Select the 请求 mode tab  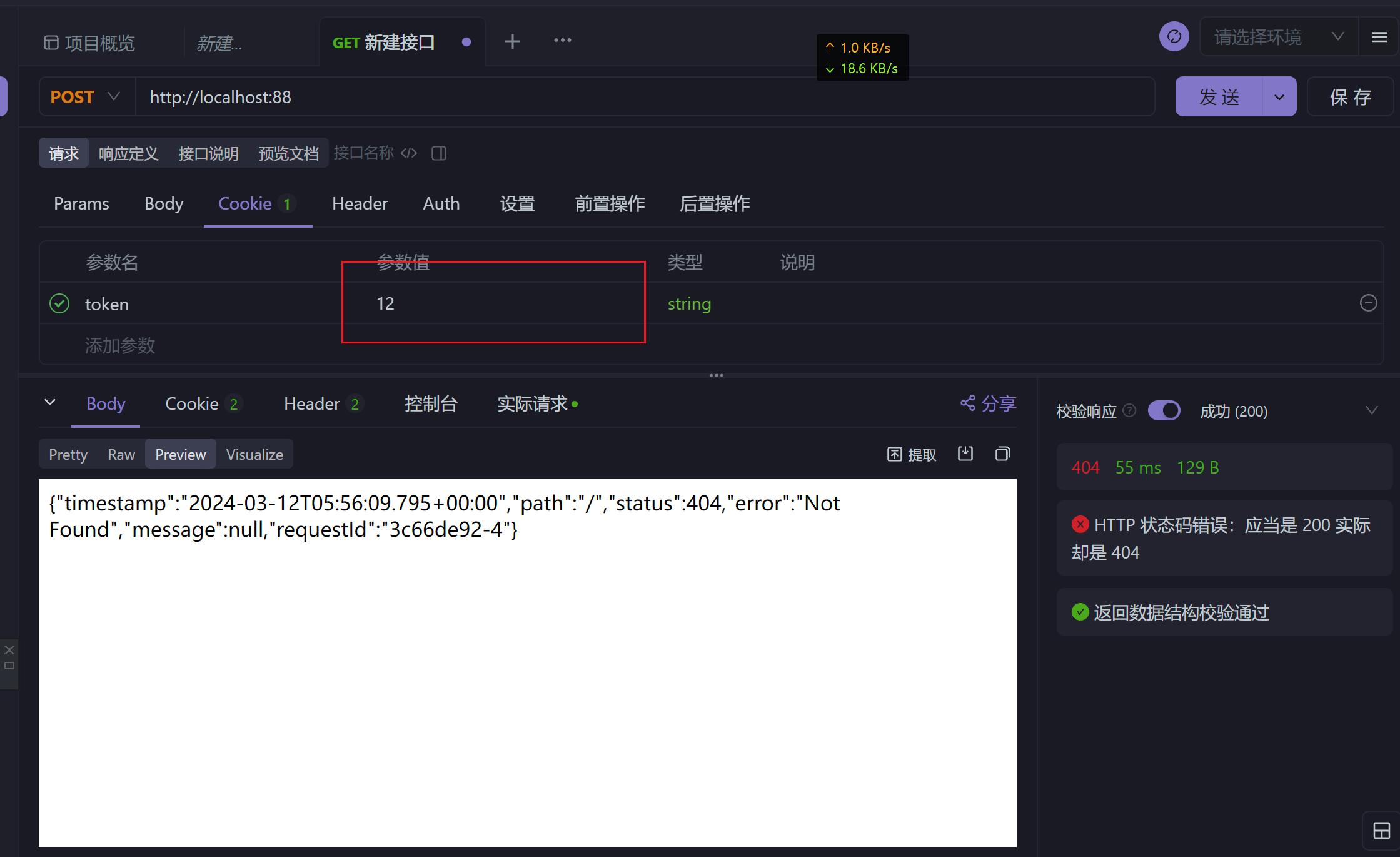tap(64, 153)
